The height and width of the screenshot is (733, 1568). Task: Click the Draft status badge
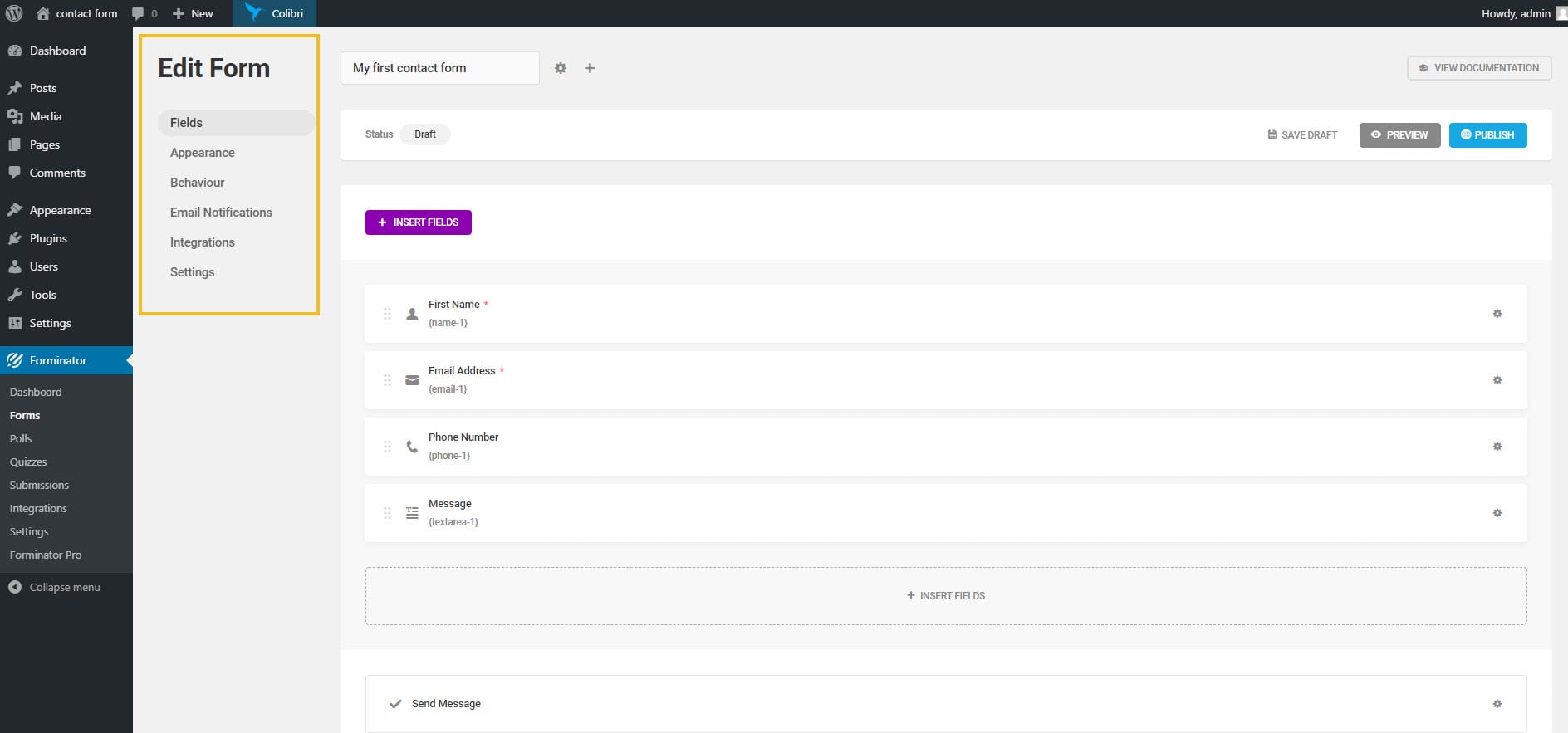pos(425,134)
